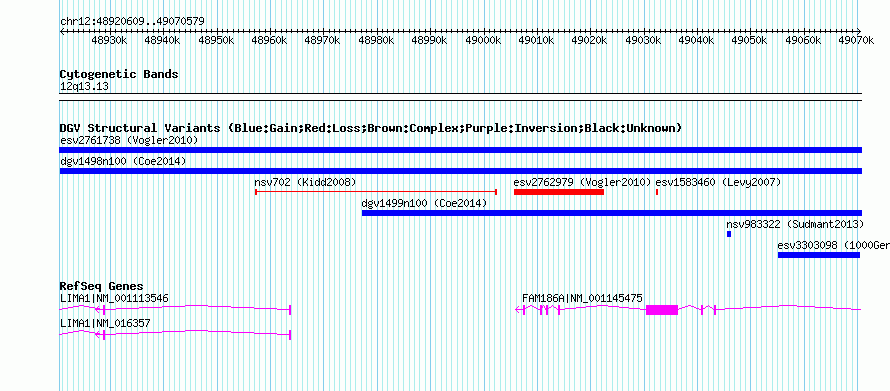
Task: Open the esv3303098 blue variant bar
Action: pos(818,255)
